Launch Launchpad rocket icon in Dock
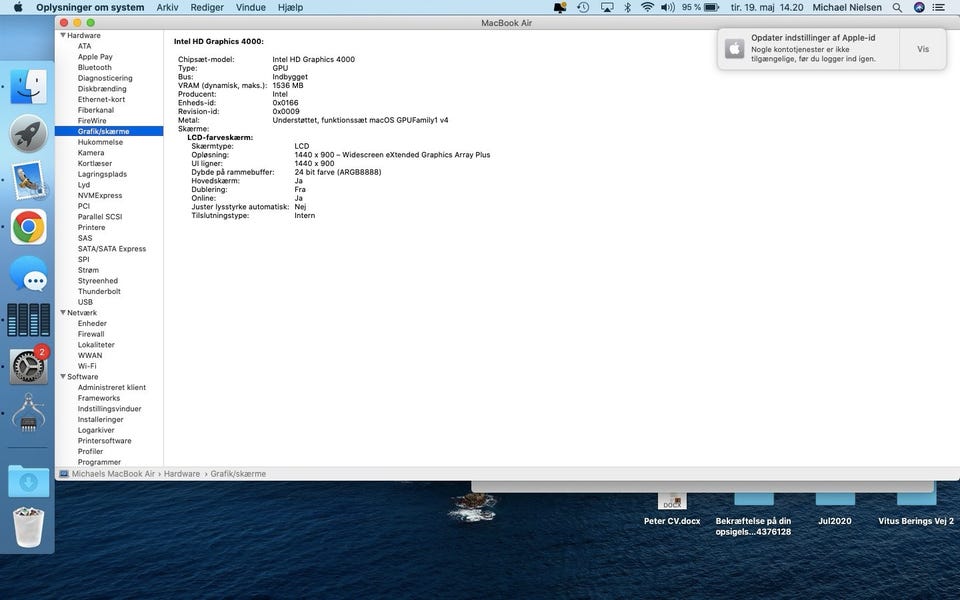Screen dimensions: 960x600 [x=28, y=133]
